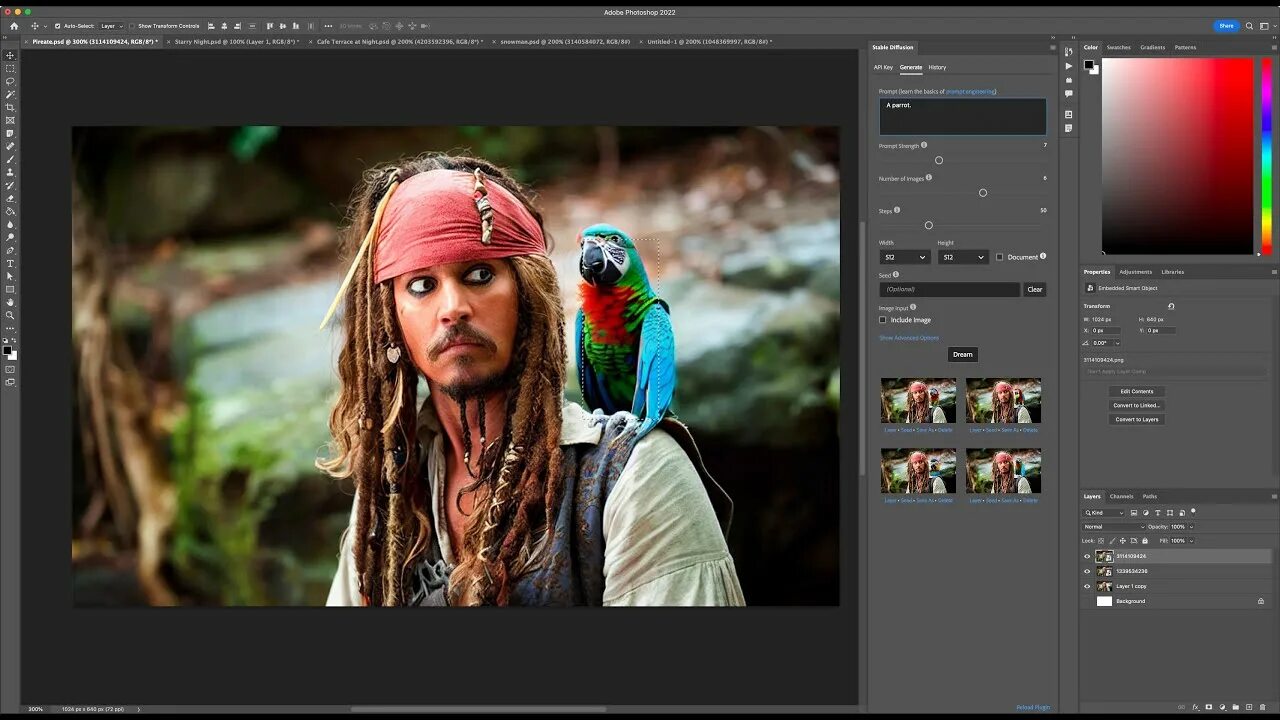Click the Clear seed button
This screenshot has width=1280, height=720.
coord(1035,289)
